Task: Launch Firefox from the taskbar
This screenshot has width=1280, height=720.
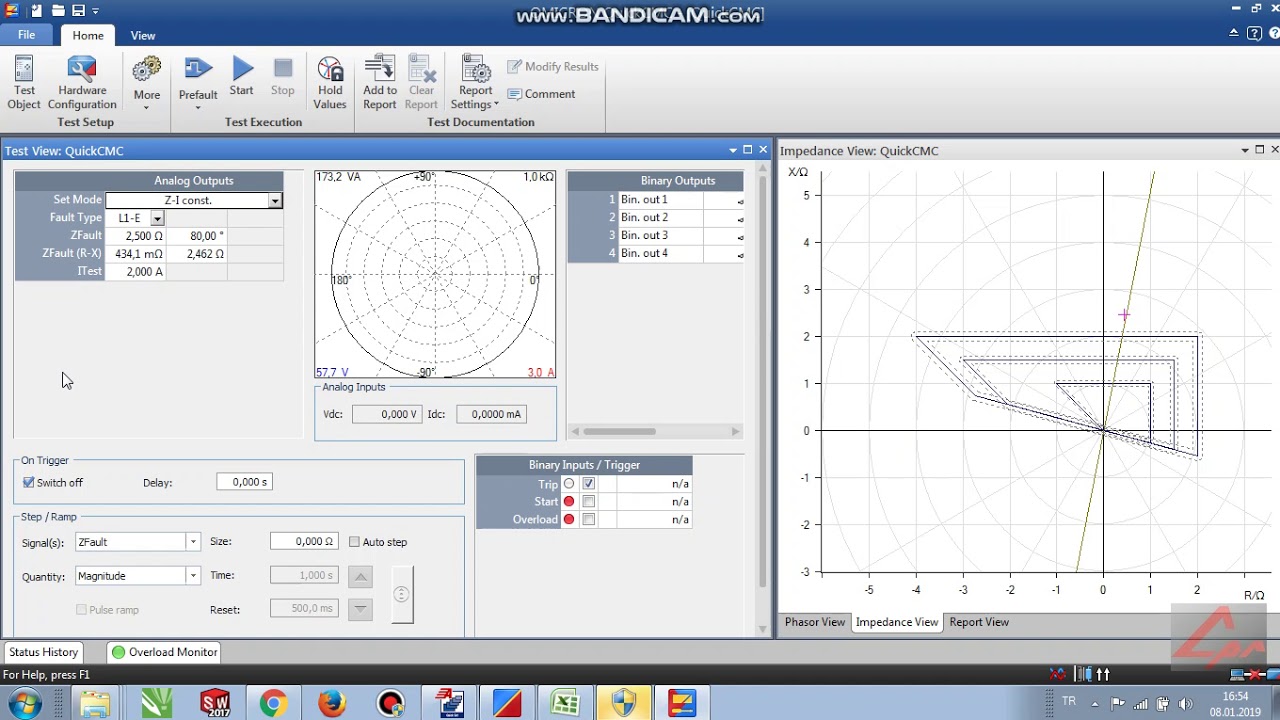Action: [x=331, y=704]
